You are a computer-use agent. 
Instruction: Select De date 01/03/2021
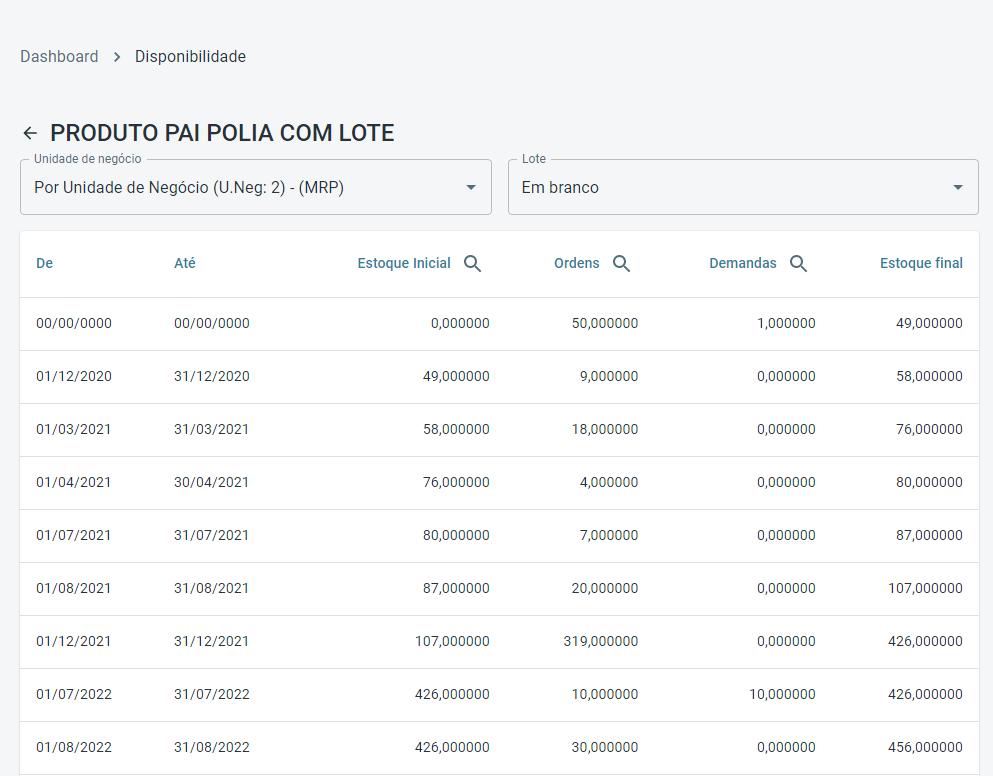(x=73, y=429)
